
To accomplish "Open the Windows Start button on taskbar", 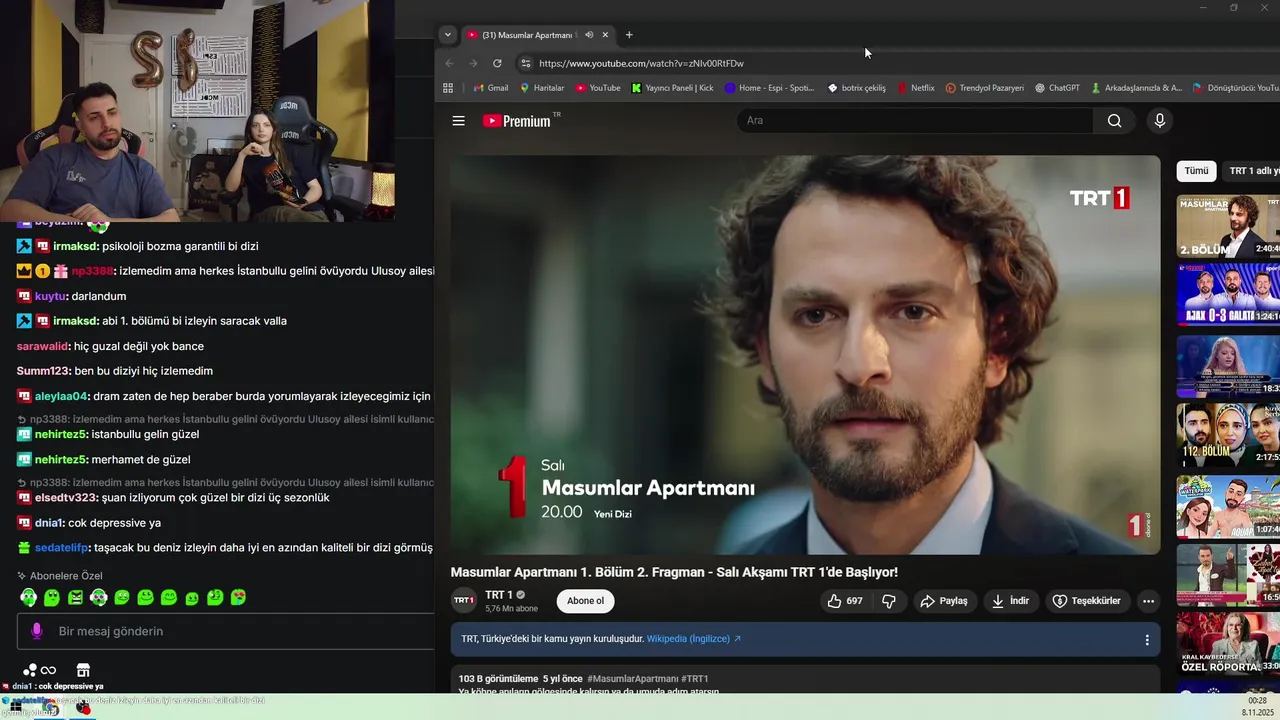I will (x=17, y=707).
